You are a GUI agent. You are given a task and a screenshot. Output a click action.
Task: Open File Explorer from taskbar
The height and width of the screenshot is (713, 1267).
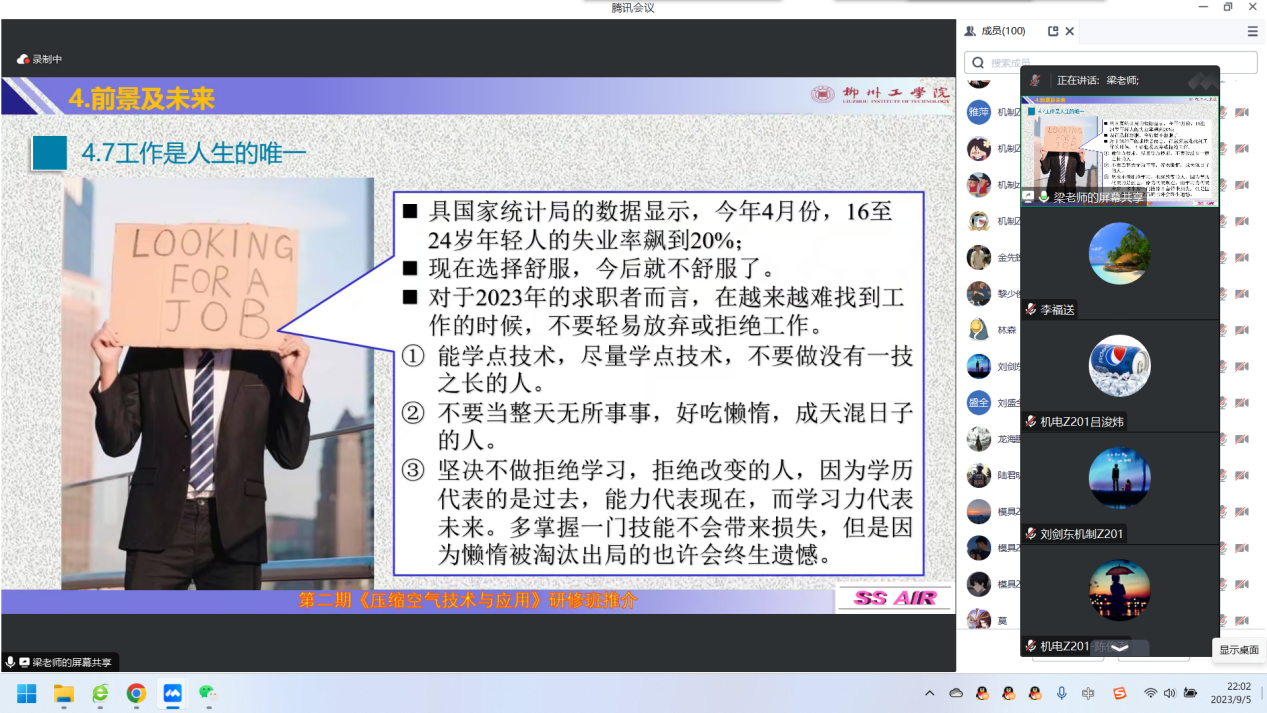pyautogui.click(x=64, y=693)
